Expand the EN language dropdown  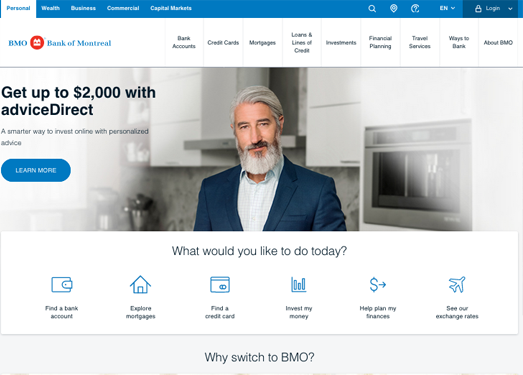(x=447, y=8)
